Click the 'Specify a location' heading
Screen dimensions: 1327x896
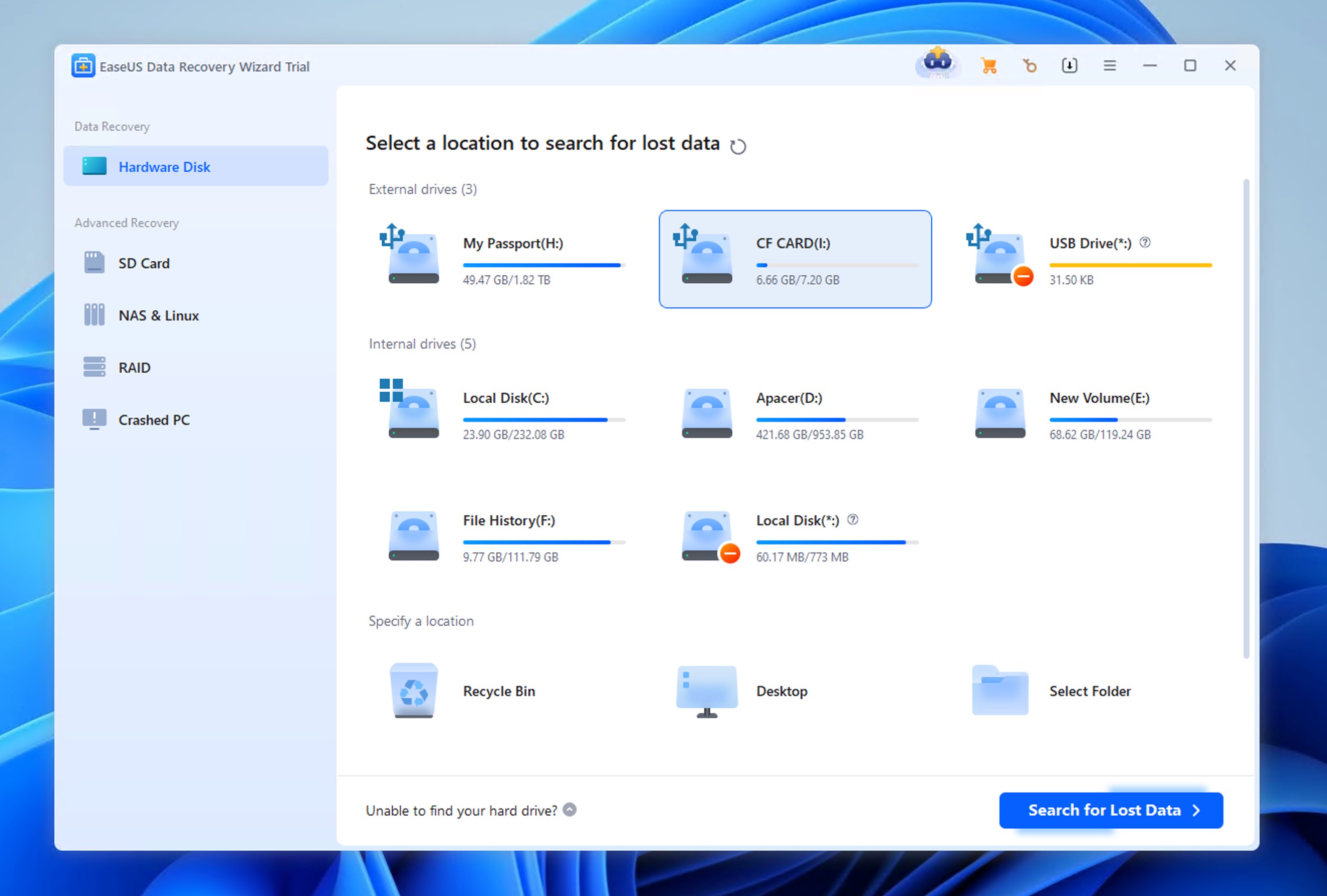pyautogui.click(x=421, y=621)
